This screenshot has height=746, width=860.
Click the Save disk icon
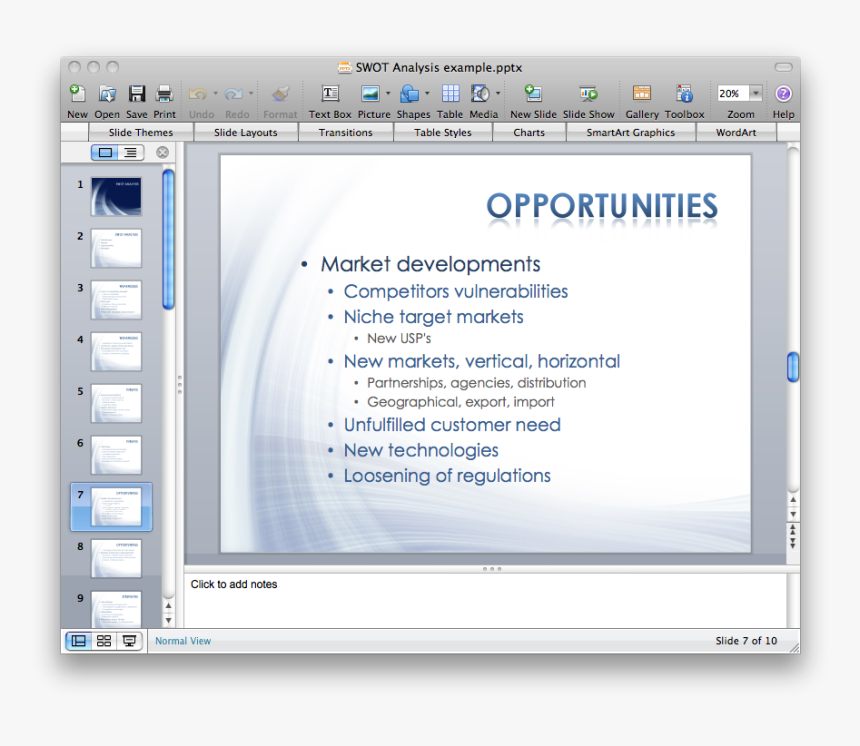click(x=137, y=94)
